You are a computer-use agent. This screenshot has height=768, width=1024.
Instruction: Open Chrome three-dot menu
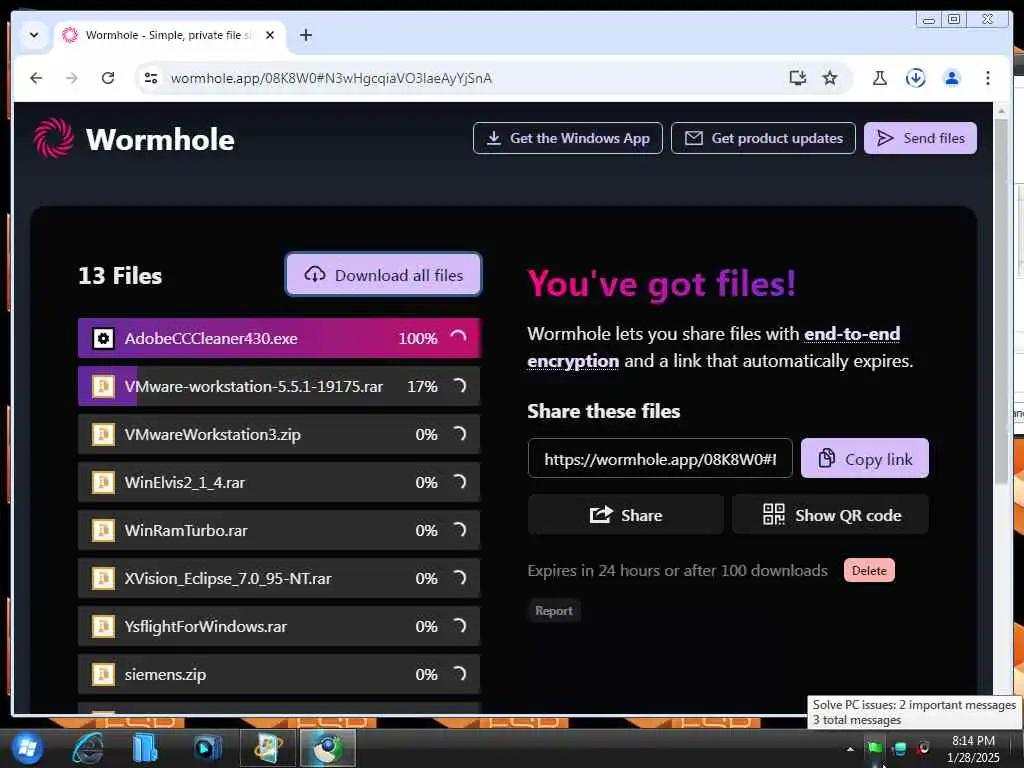click(987, 78)
